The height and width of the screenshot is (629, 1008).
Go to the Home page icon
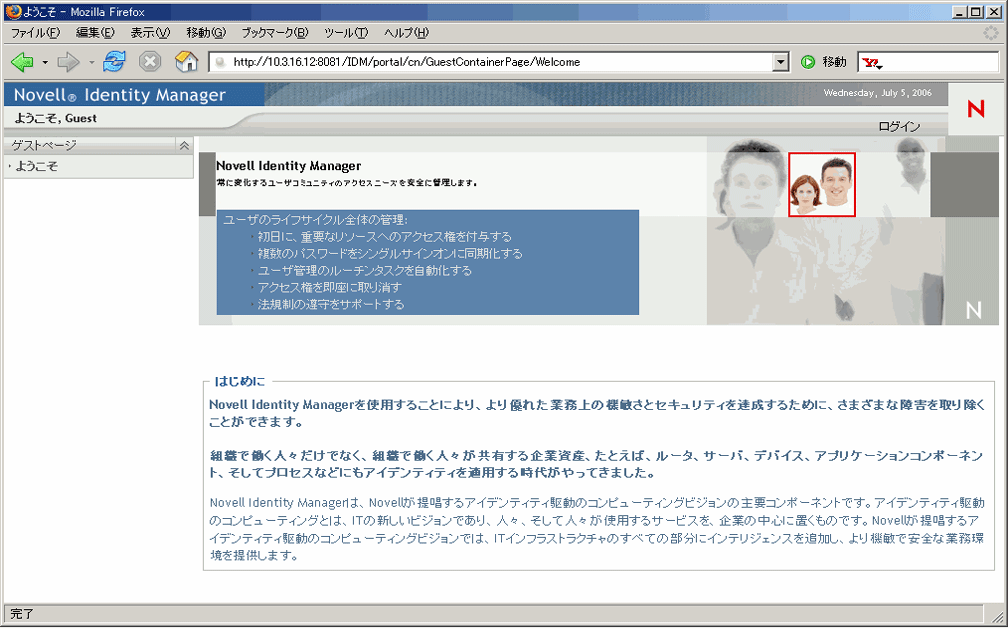186,62
